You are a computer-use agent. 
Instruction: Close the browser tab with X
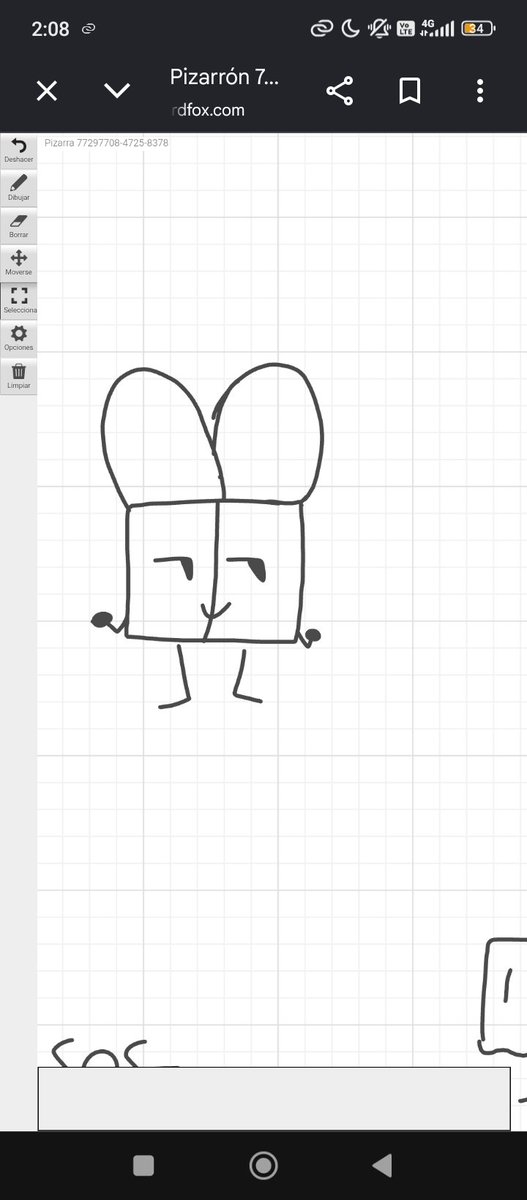coord(47,91)
